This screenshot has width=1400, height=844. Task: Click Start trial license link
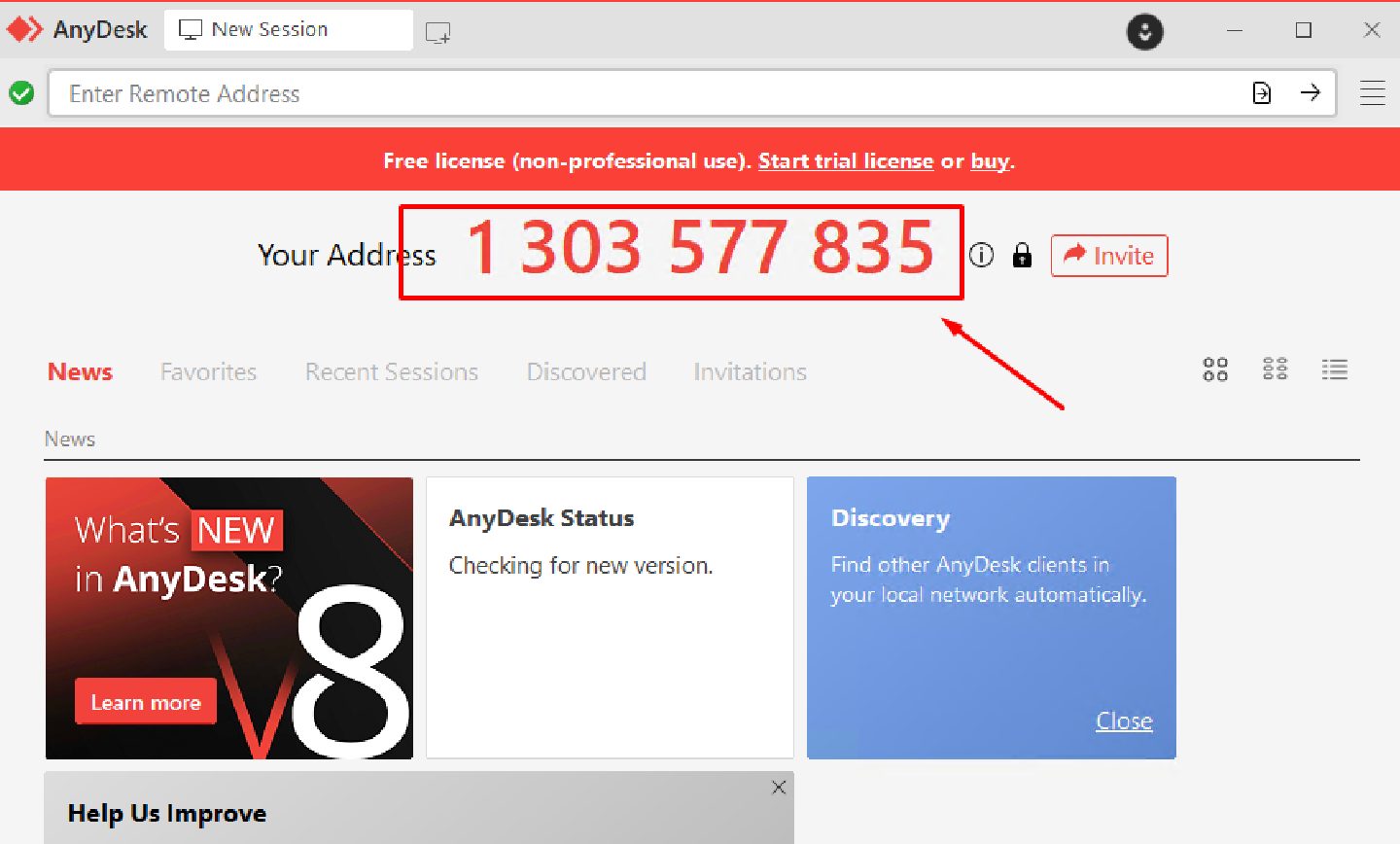(x=846, y=160)
